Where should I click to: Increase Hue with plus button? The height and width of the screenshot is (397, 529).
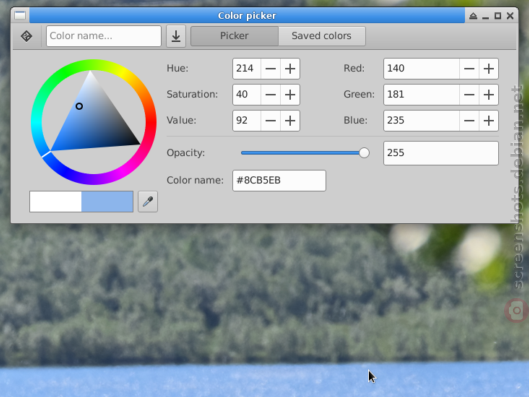coord(290,69)
